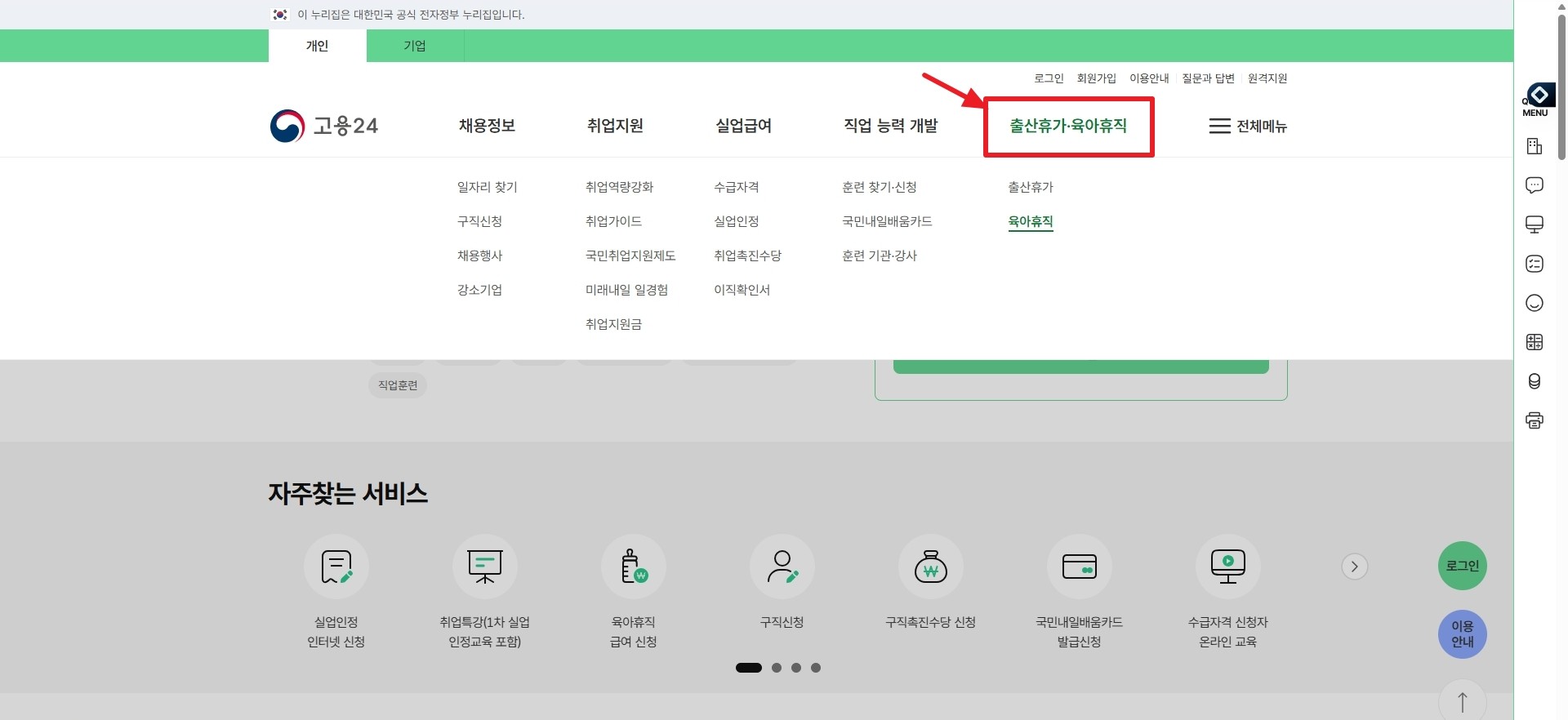Select 취업역량강화 submenu item

619,187
